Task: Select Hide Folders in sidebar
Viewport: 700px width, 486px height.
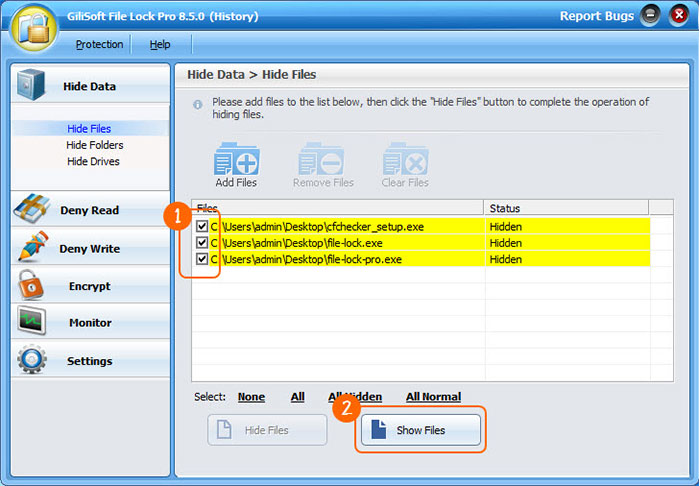Action: click(95, 145)
